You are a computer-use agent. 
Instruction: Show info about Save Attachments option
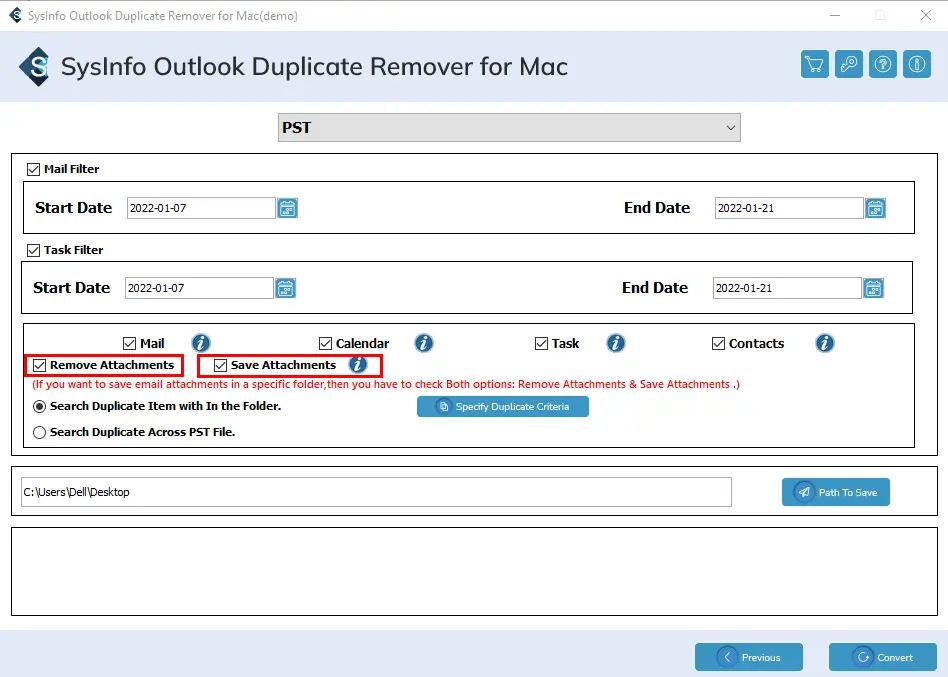tap(358, 364)
